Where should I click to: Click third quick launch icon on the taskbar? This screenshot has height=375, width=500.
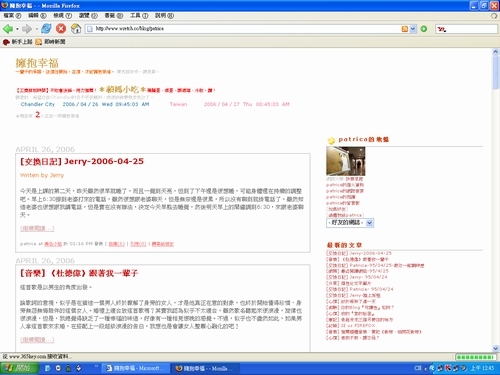click(68, 368)
